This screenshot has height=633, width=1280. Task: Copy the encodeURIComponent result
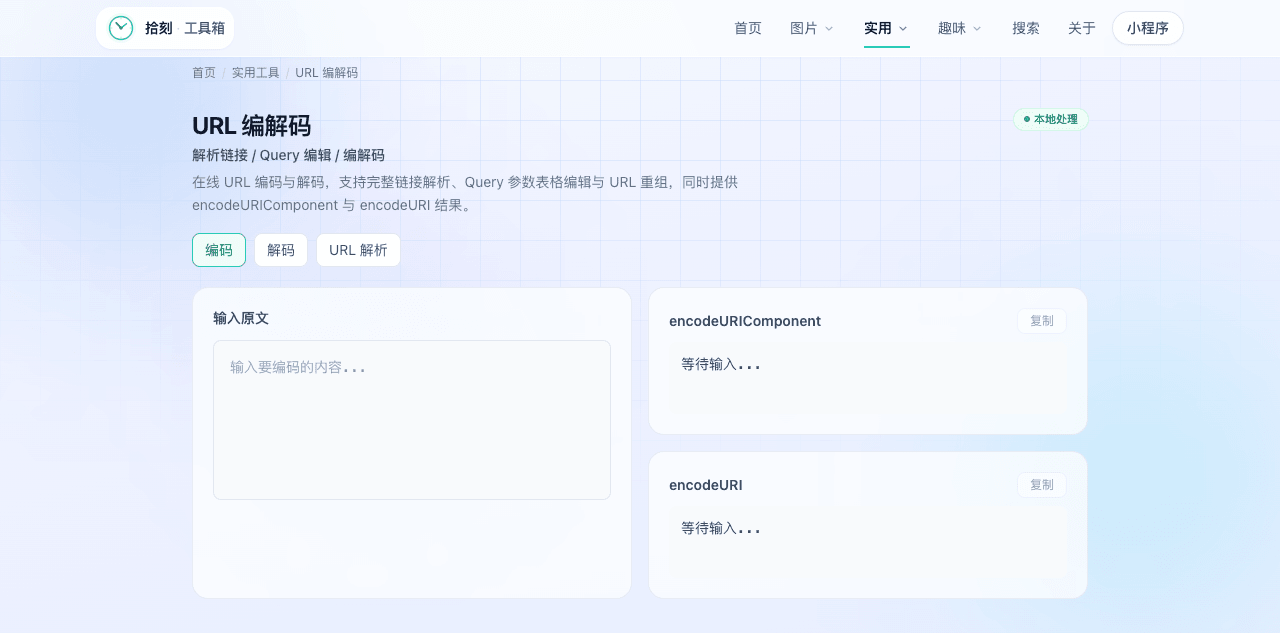point(1042,321)
